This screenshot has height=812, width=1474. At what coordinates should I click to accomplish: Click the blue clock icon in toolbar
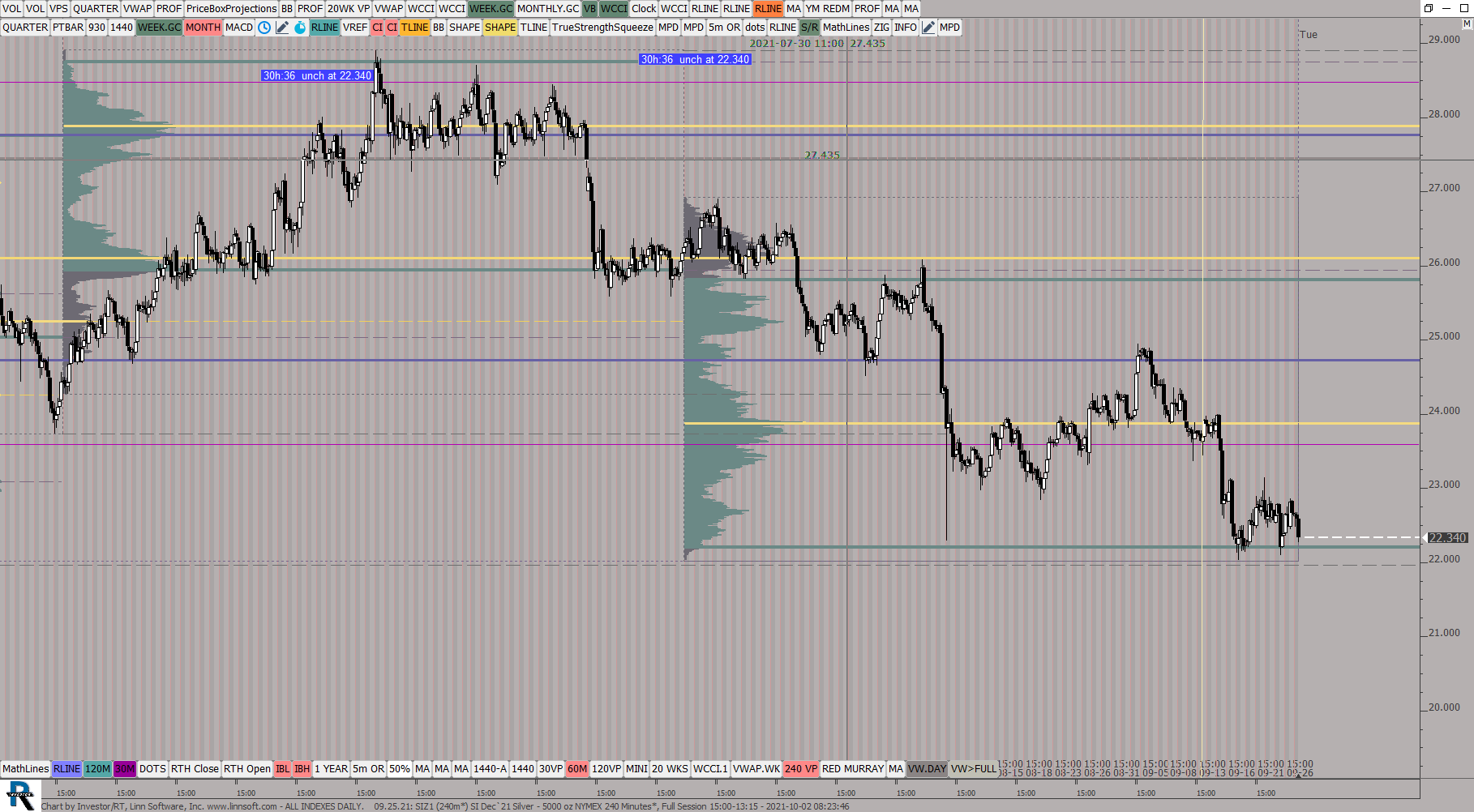(264, 28)
